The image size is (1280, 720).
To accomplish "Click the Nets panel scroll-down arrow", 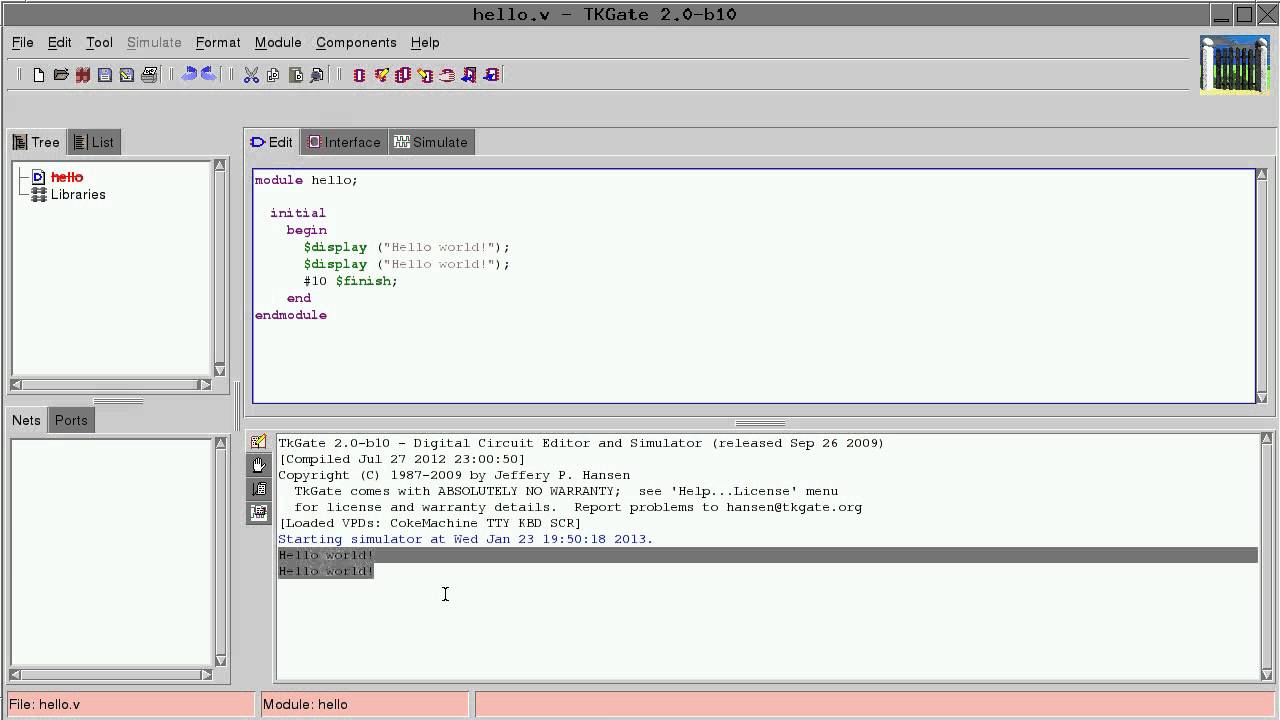I will pos(220,661).
